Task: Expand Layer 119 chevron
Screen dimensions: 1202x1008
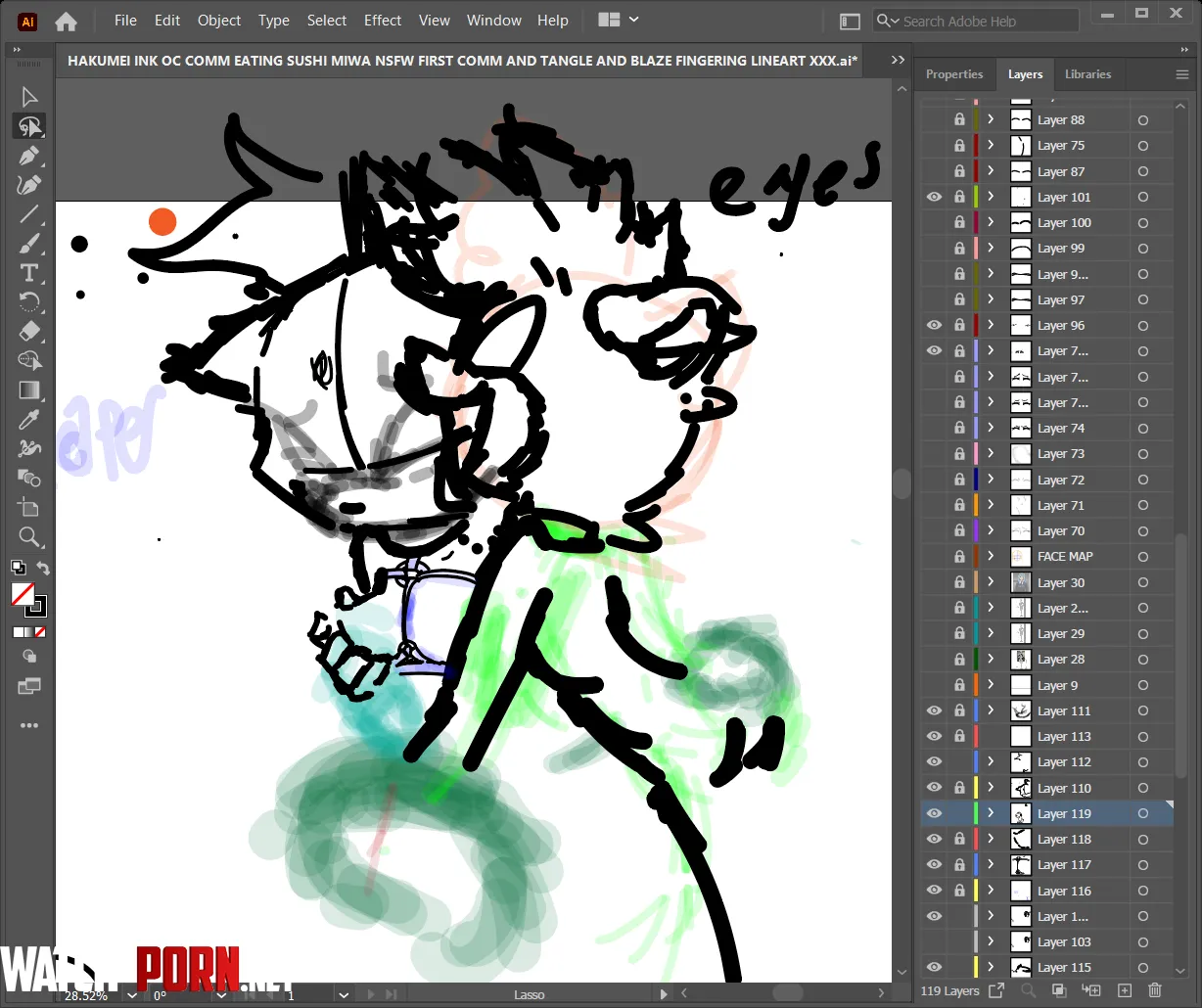Action: pyautogui.click(x=991, y=813)
